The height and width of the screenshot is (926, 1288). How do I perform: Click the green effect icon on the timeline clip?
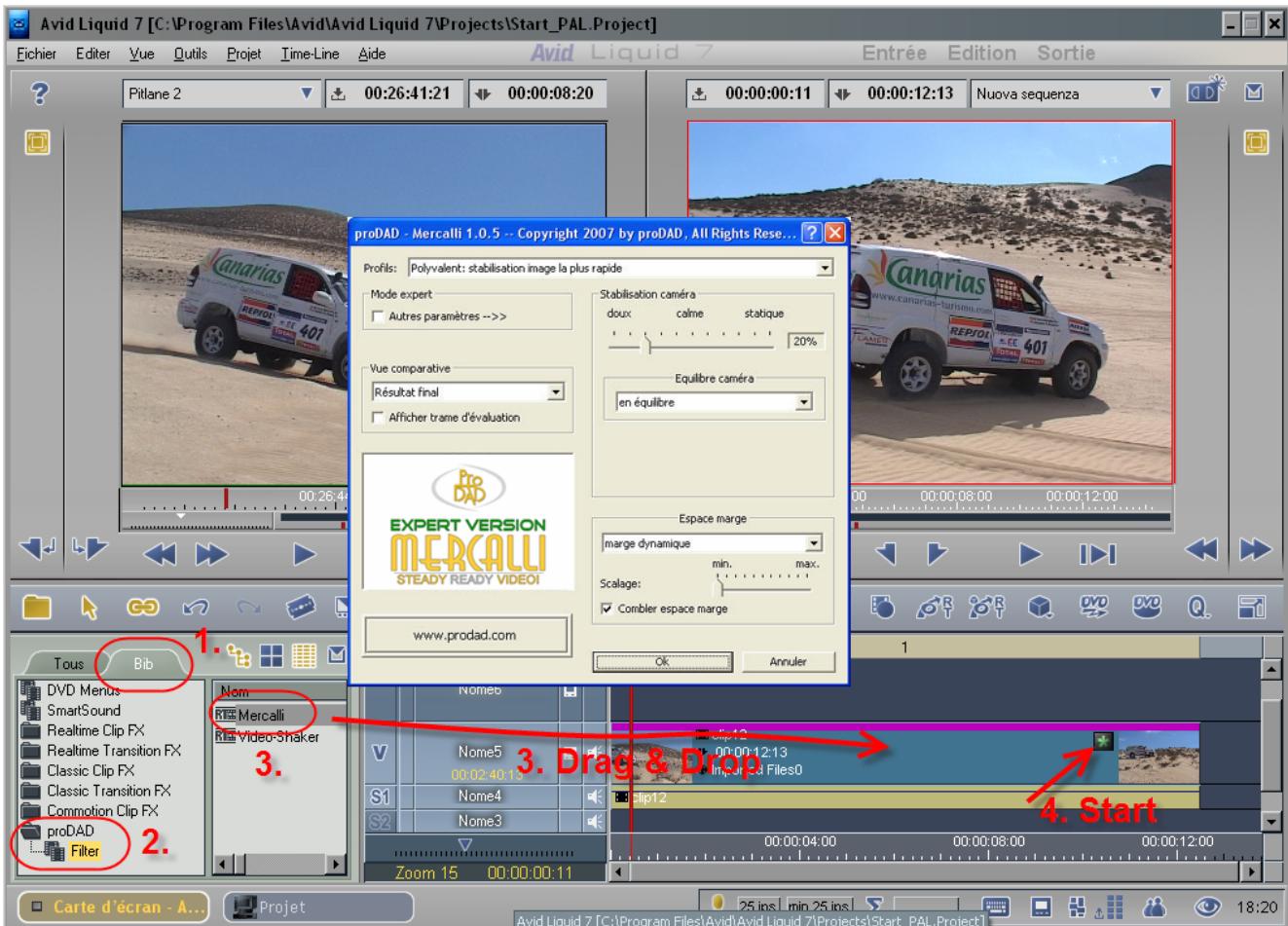coord(1103,742)
